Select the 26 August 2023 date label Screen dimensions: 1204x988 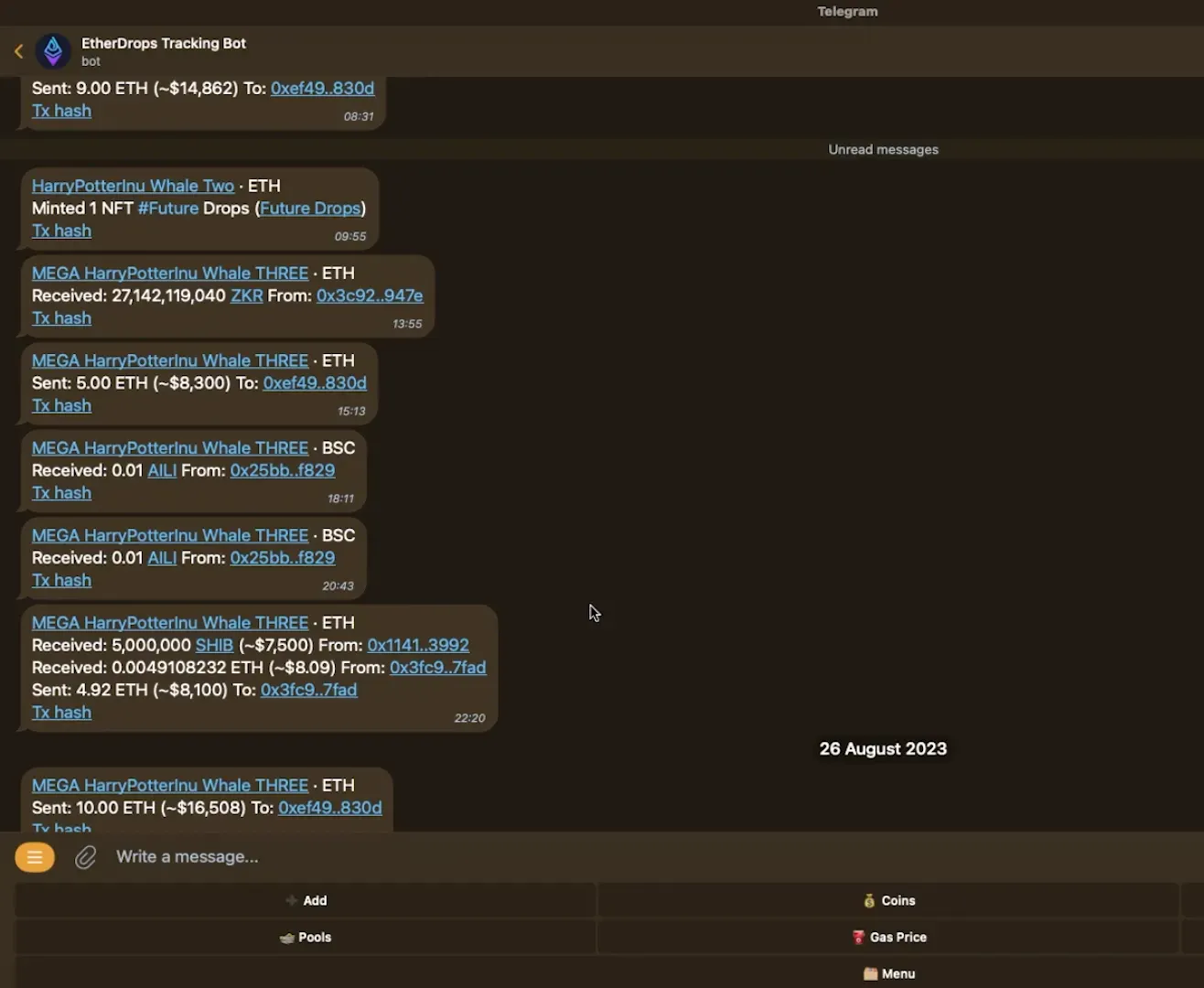pyautogui.click(x=883, y=749)
